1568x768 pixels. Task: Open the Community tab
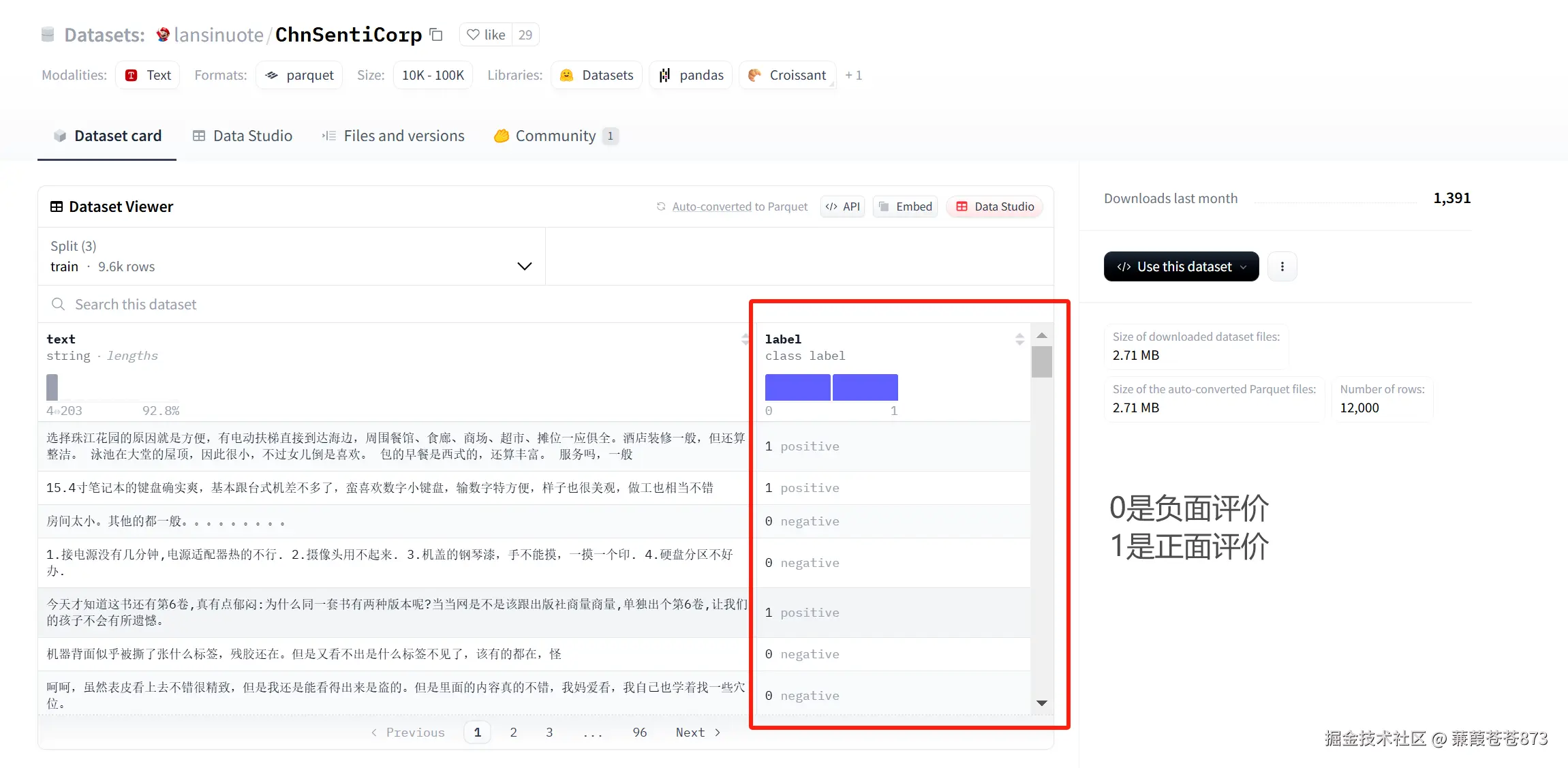pos(555,136)
